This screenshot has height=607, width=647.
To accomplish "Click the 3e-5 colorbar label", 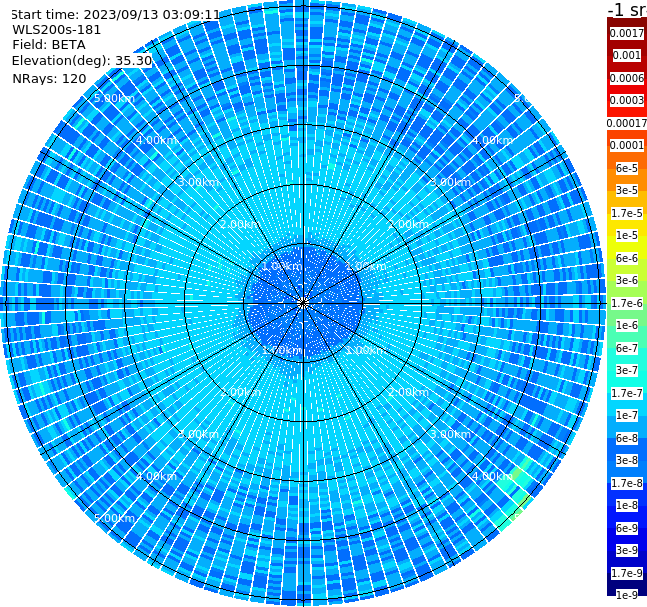I will pyautogui.click(x=627, y=190).
